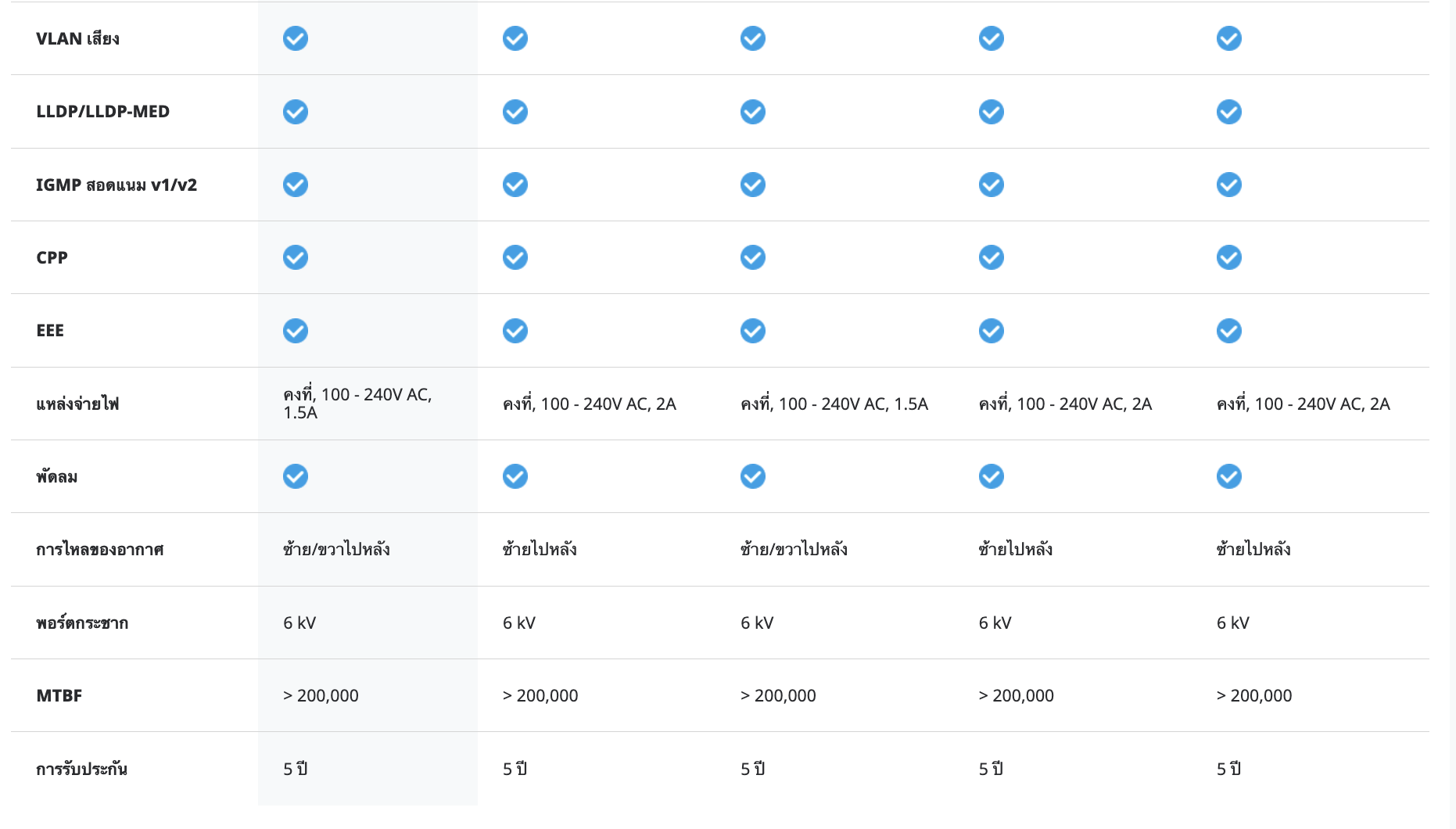This screenshot has height=829, width=1456.
Task: Click the 6 kV value in the second product column
Action: [519, 623]
